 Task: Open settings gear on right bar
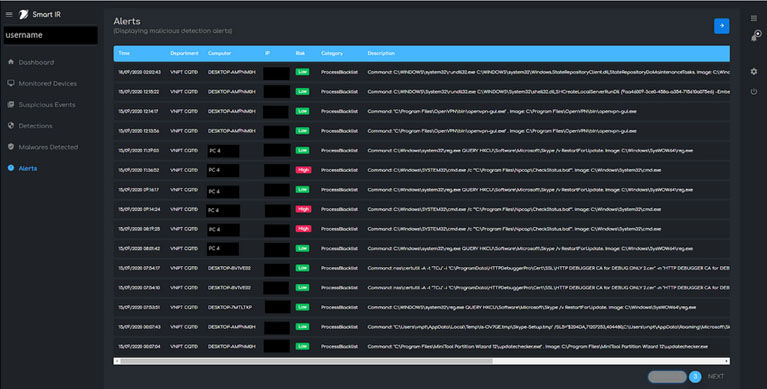tap(754, 71)
